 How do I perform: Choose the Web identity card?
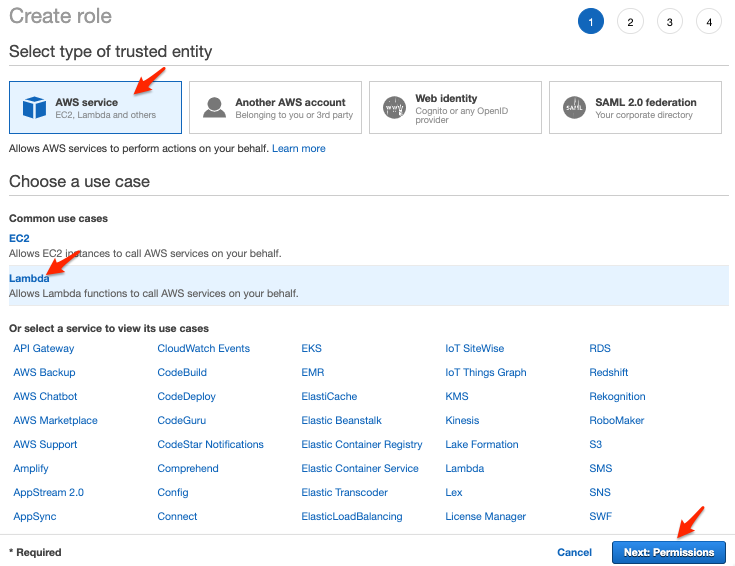455,107
